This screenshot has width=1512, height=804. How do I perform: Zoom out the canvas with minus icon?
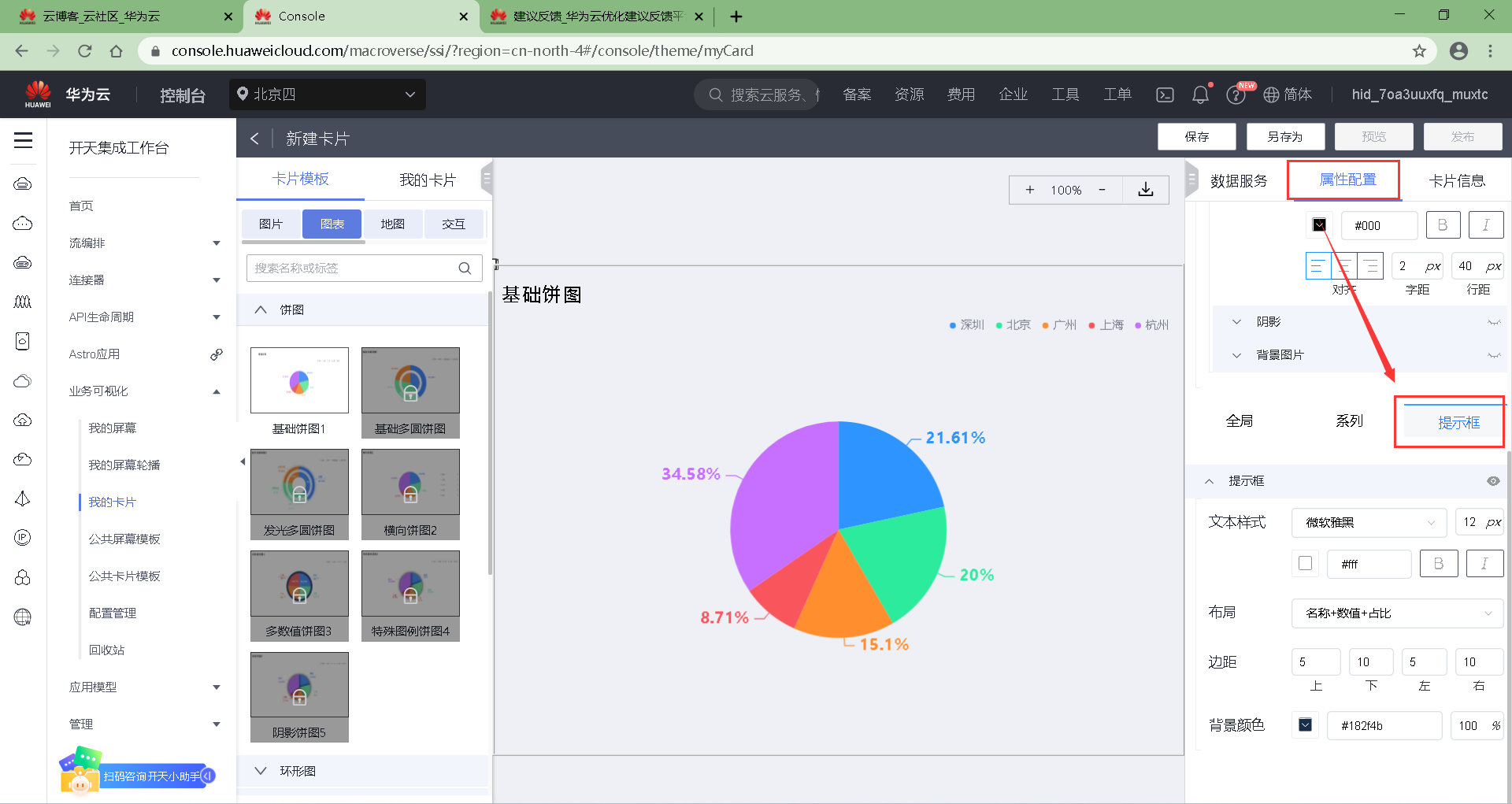coord(1102,190)
